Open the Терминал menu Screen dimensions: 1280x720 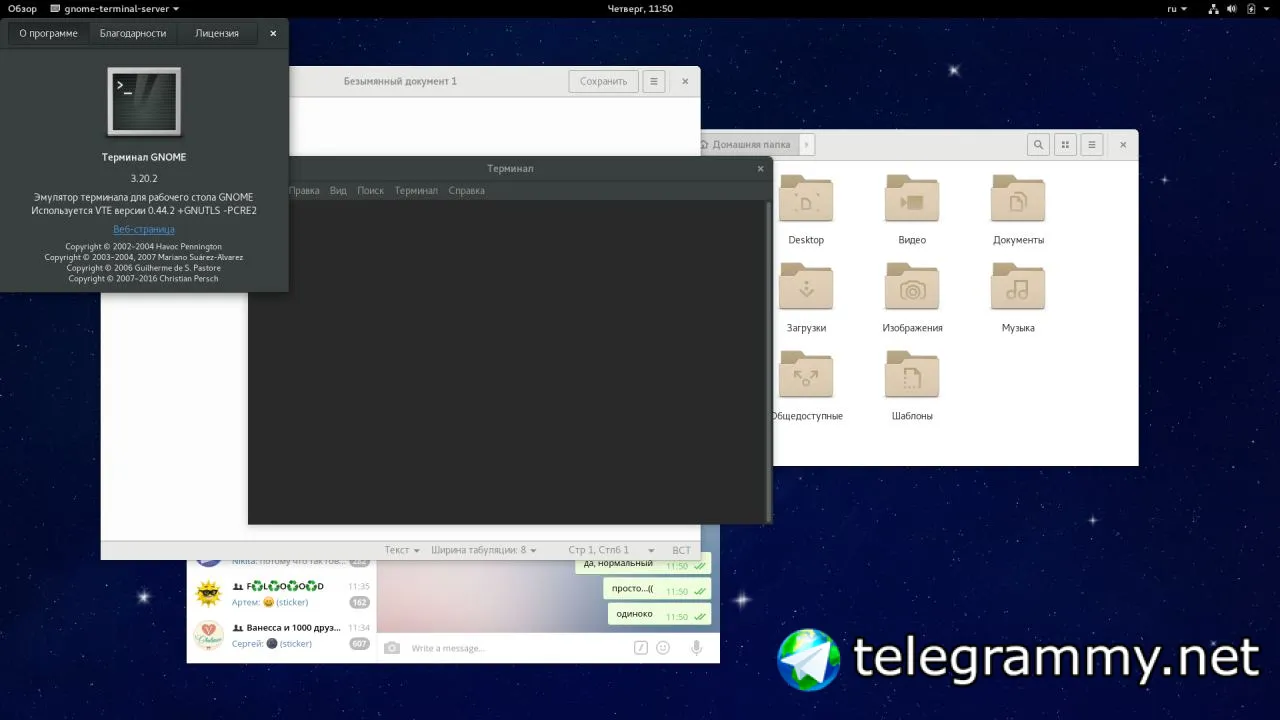tap(416, 191)
